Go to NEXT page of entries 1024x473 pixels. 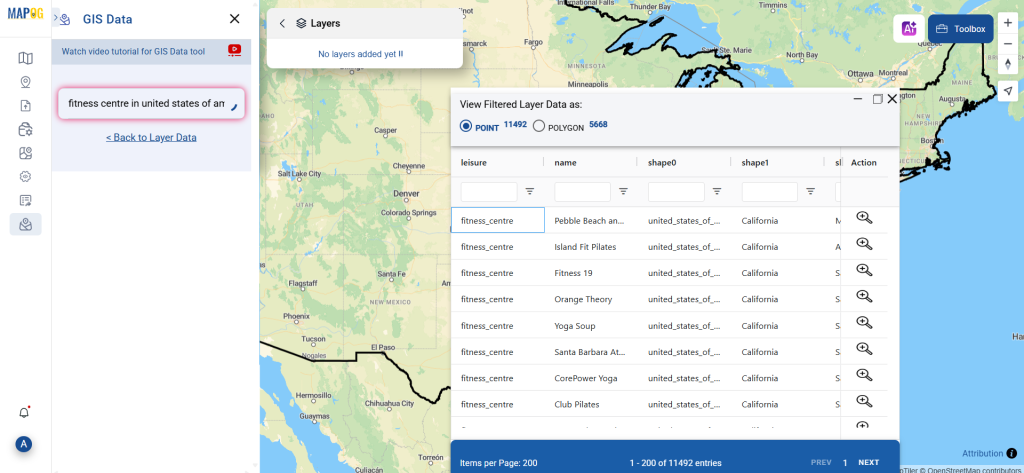click(868, 462)
